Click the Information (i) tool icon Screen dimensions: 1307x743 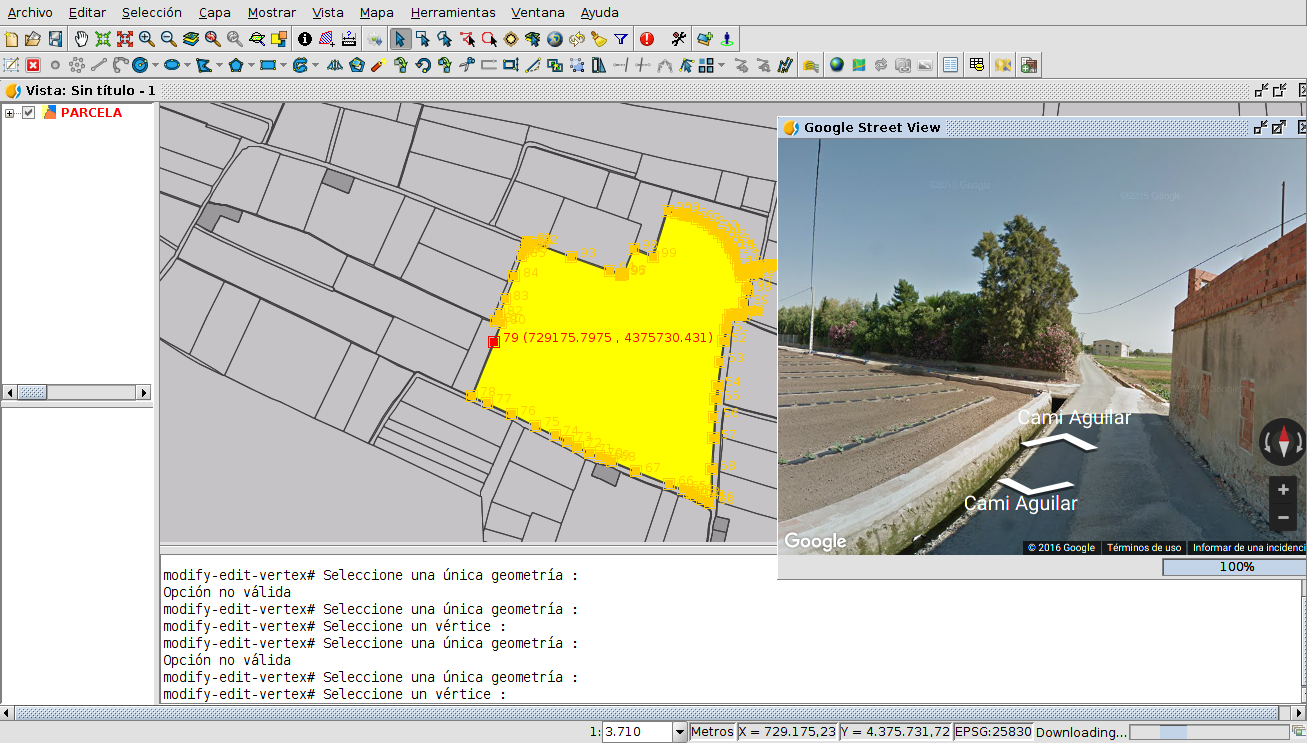(305, 39)
